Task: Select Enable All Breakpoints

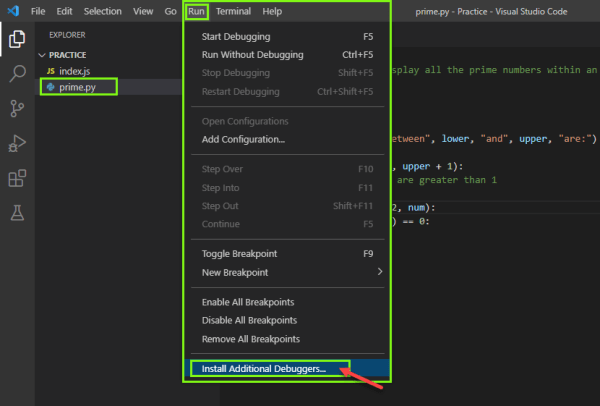Action: click(x=287, y=302)
